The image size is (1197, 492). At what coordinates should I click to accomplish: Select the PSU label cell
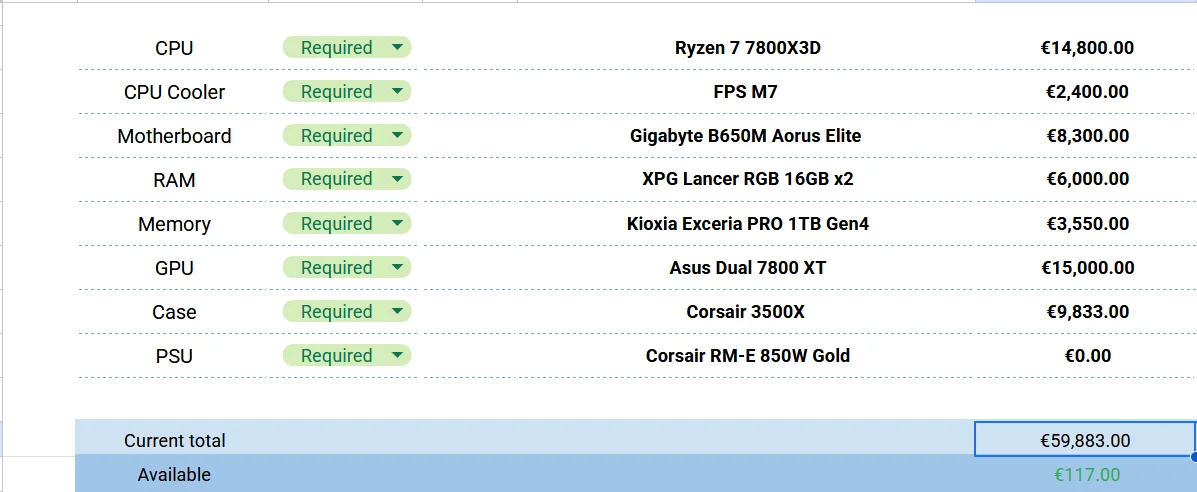point(174,357)
